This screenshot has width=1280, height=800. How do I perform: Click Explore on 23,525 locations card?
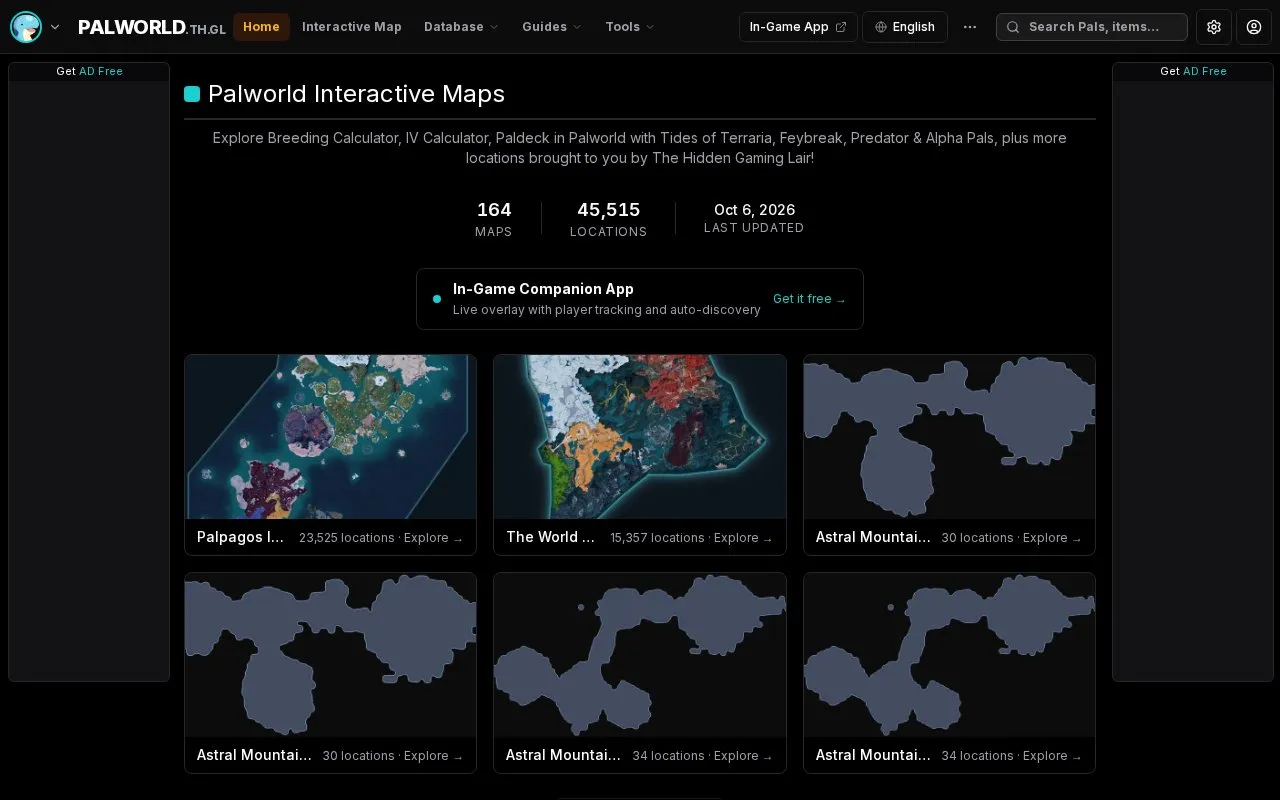point(434,538)
